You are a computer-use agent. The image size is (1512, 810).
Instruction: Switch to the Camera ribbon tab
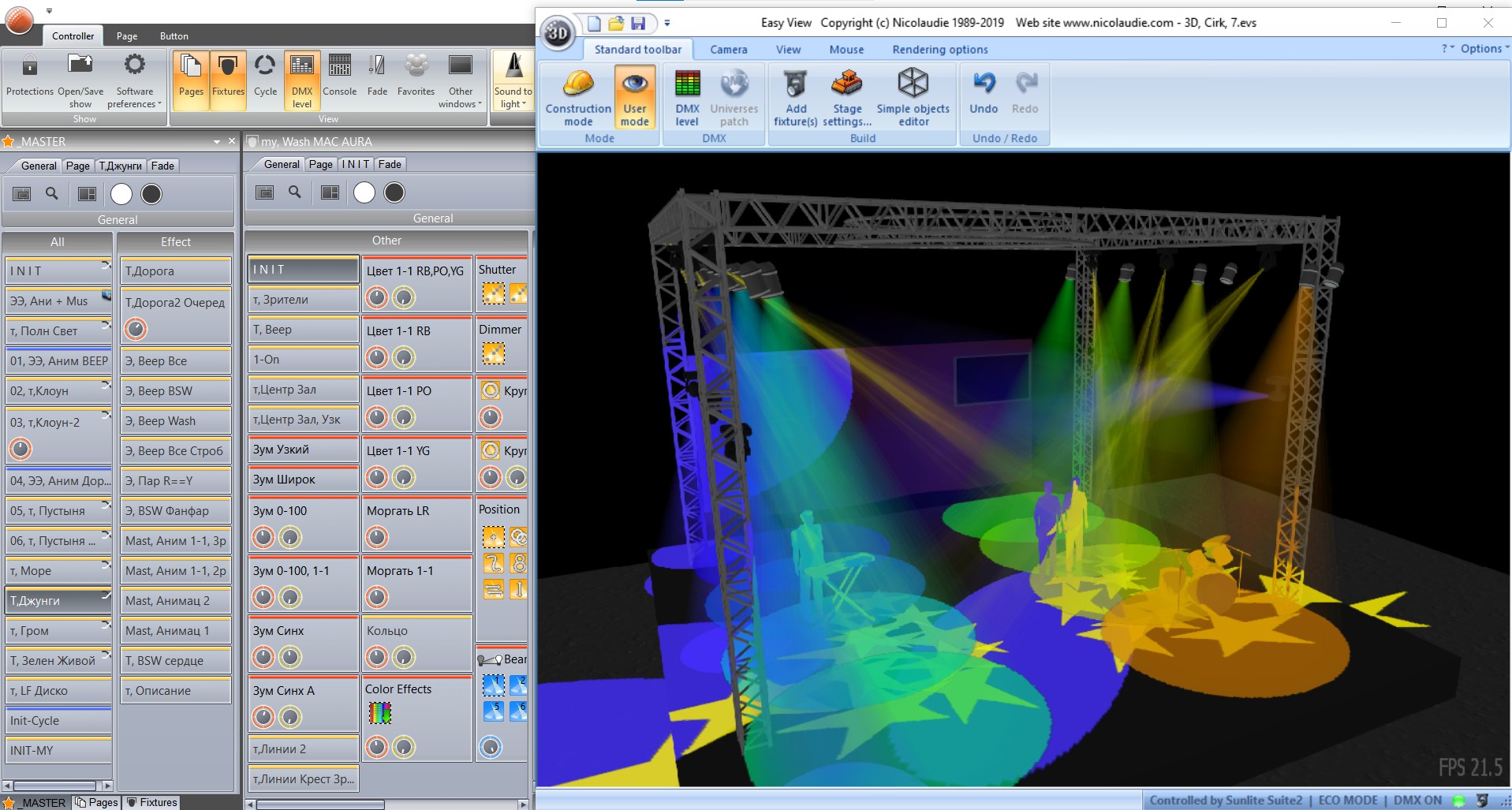728,50
